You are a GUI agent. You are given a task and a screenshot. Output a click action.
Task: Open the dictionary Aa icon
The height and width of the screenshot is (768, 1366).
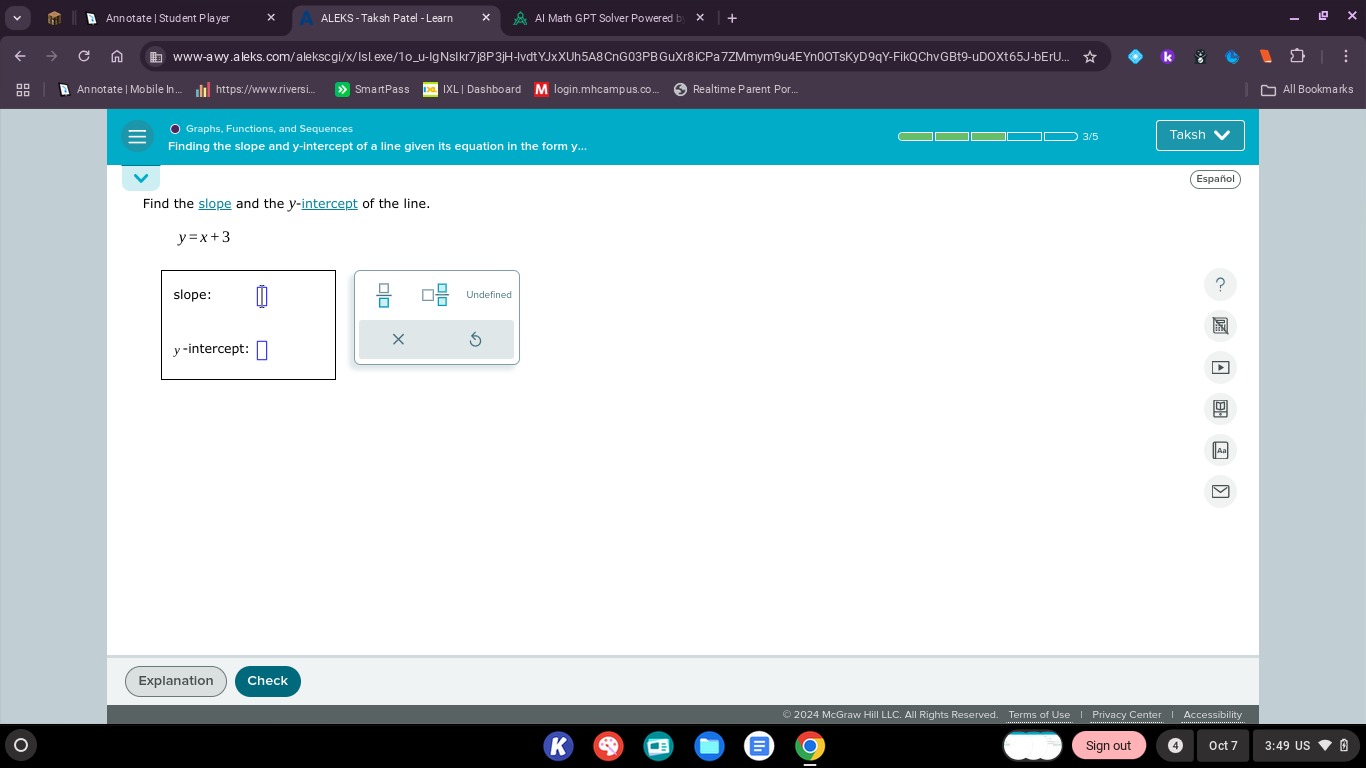(1220, 450)
